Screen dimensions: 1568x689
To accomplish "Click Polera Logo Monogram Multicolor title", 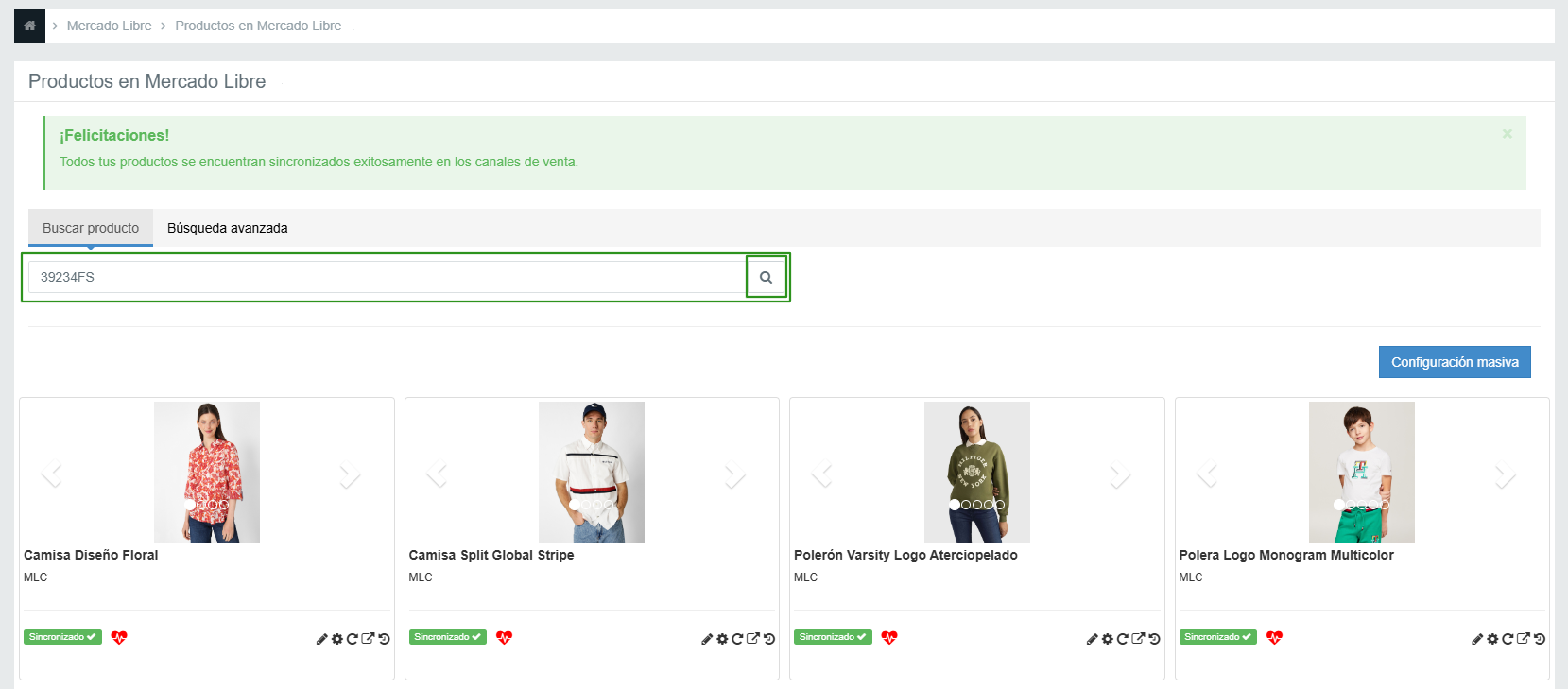I will click(x=1286, y=555).
